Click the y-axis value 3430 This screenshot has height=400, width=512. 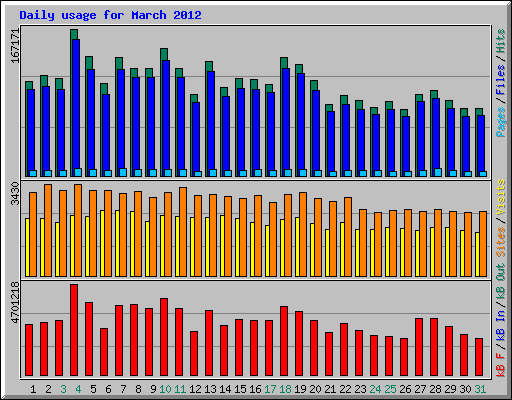click(x=15, y=194)
